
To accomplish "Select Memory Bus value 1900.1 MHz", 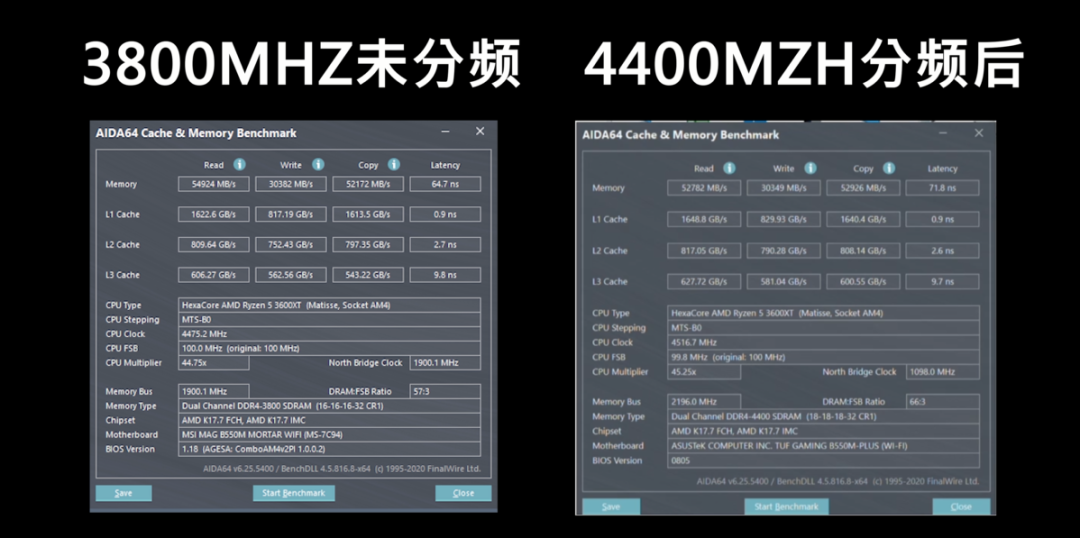I will pos(214,391).
